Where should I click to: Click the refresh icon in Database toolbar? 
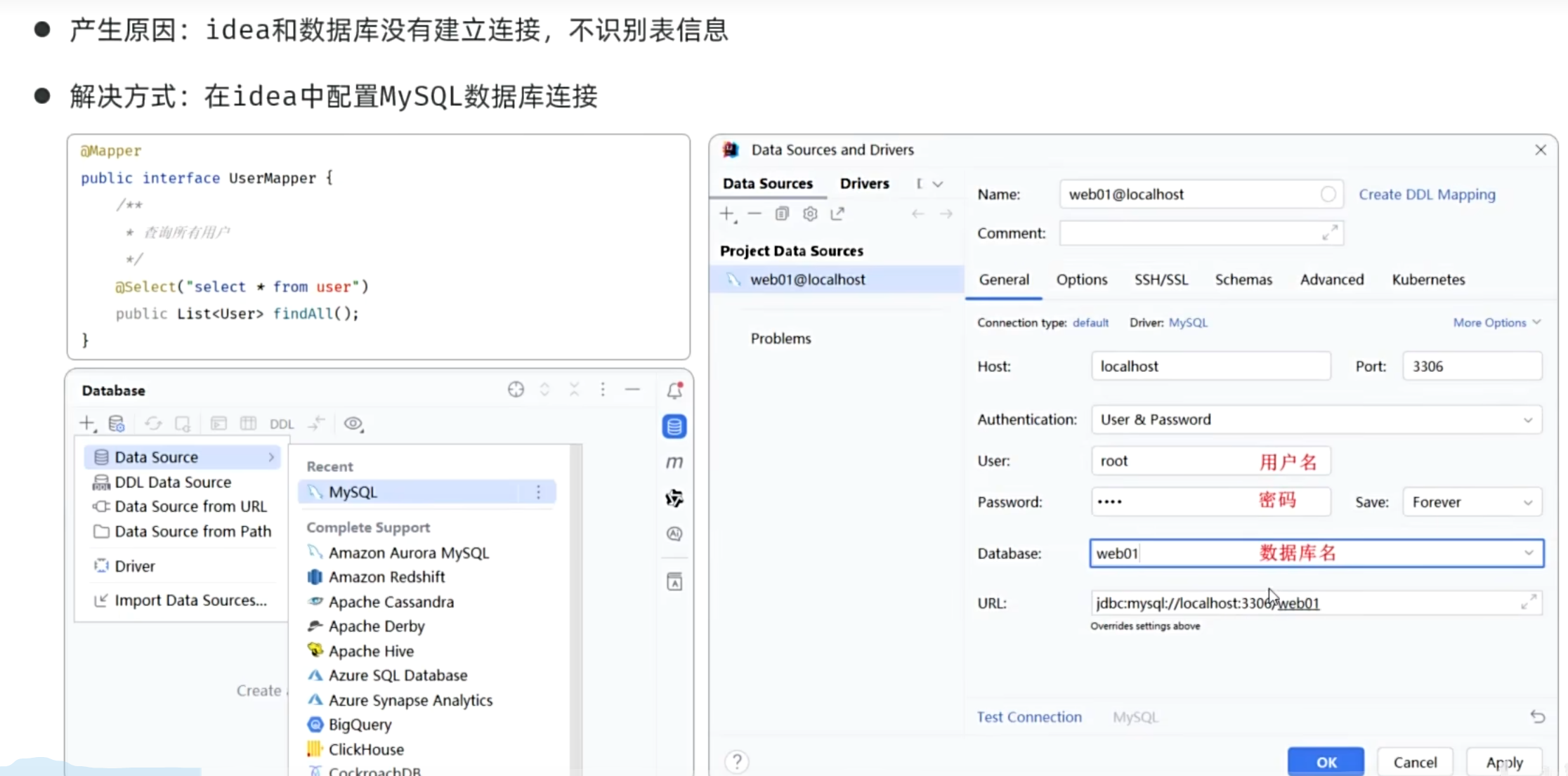[x=153, y=423]
